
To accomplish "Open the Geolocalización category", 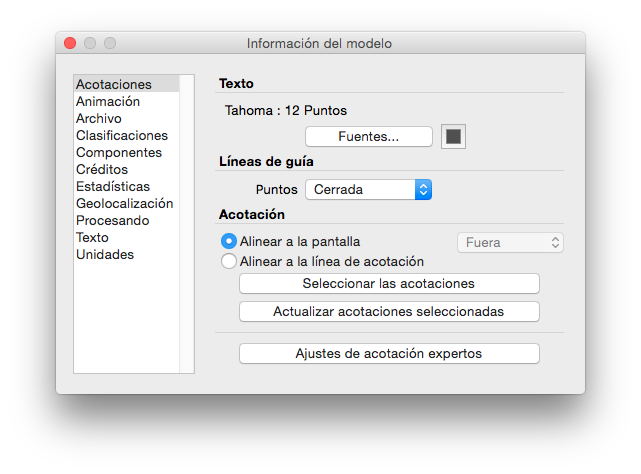I will click(126, 203).
